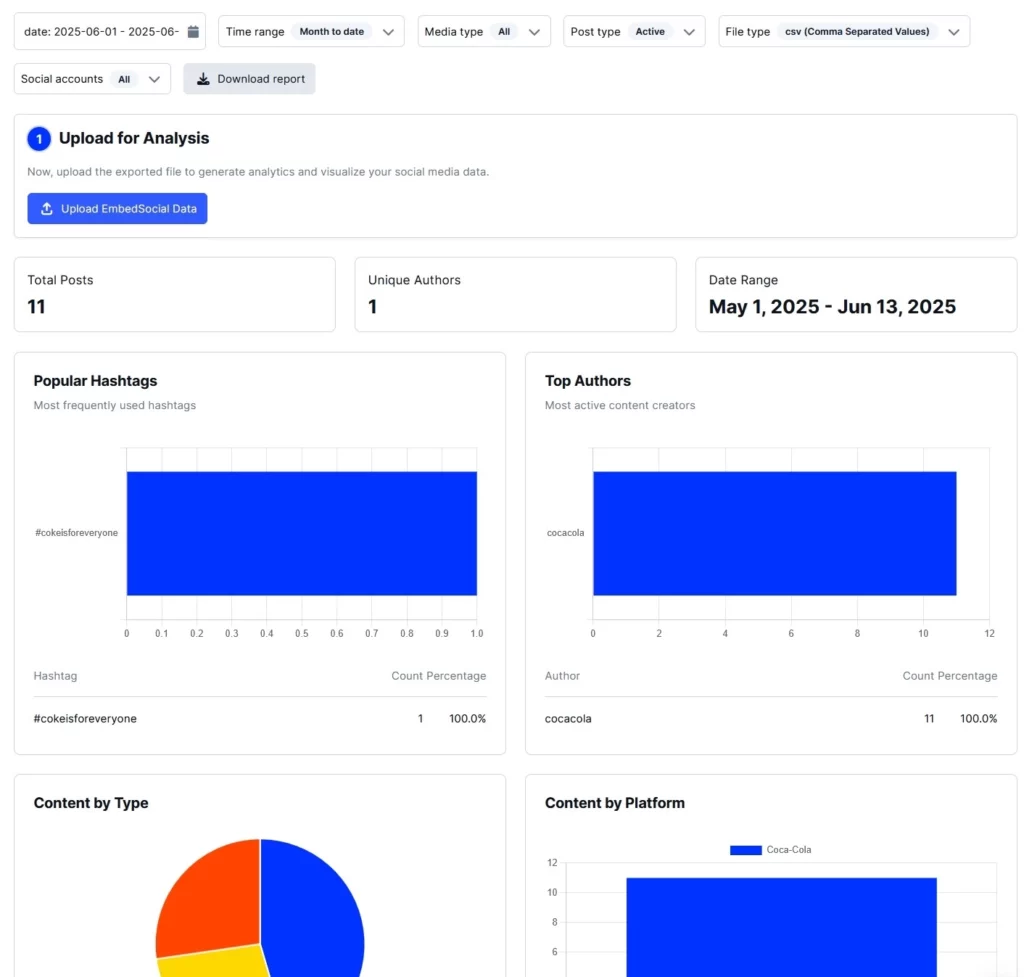Click the Unique Authors card

[x=515, y=295]
